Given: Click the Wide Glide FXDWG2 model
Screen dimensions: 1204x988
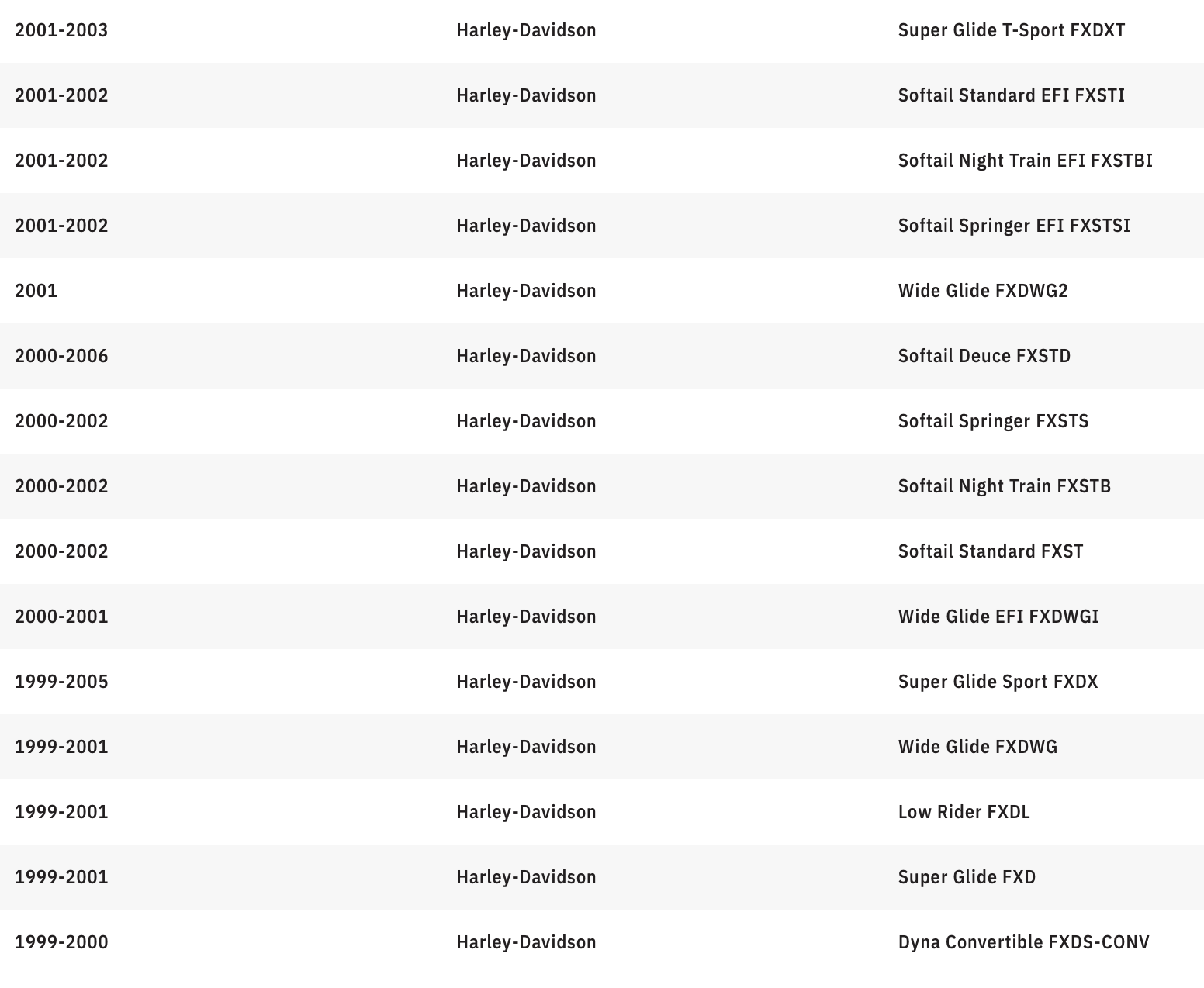Looking at the screenshot, I should click(x=982, y=291).
